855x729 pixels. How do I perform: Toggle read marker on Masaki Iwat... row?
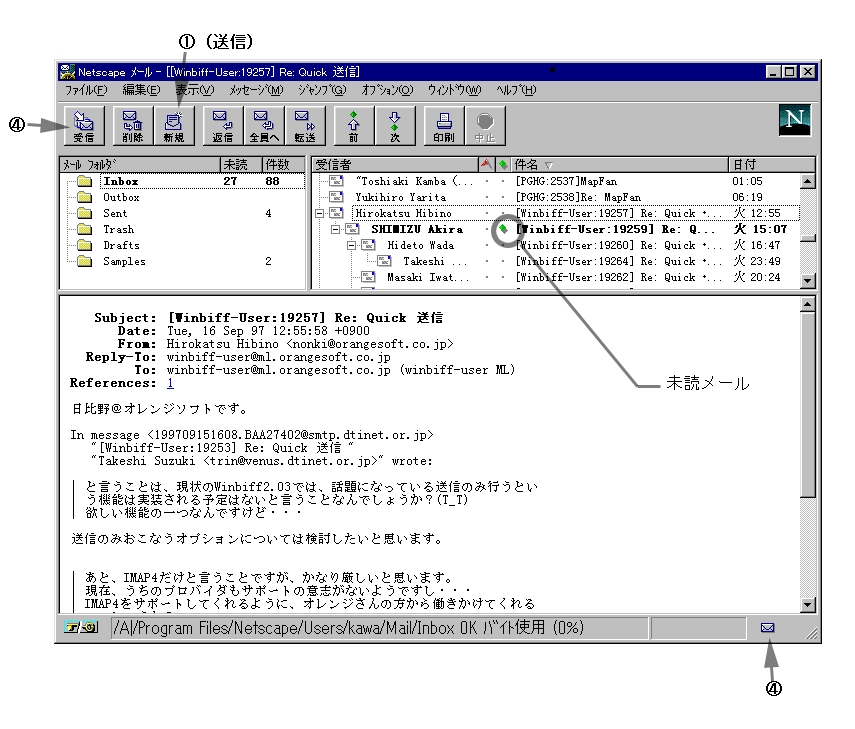pos(503,278)
